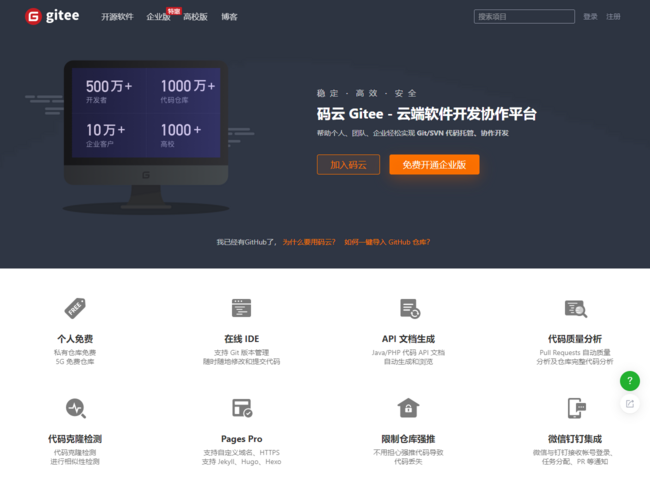This screenshot has height=500, width=650.
Task: Open the green help question-mark button
Action: coord(629,381)
